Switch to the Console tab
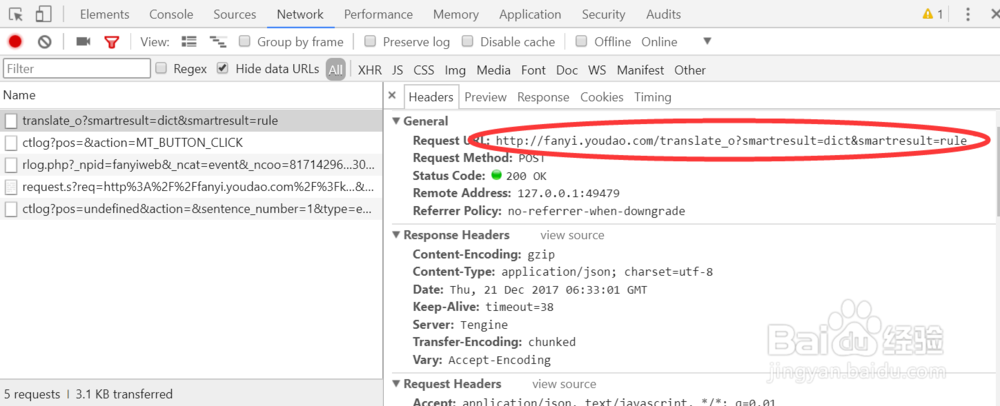Image resolution: width=1000 pixels, height=406 pixels. [x=171, y=14]
